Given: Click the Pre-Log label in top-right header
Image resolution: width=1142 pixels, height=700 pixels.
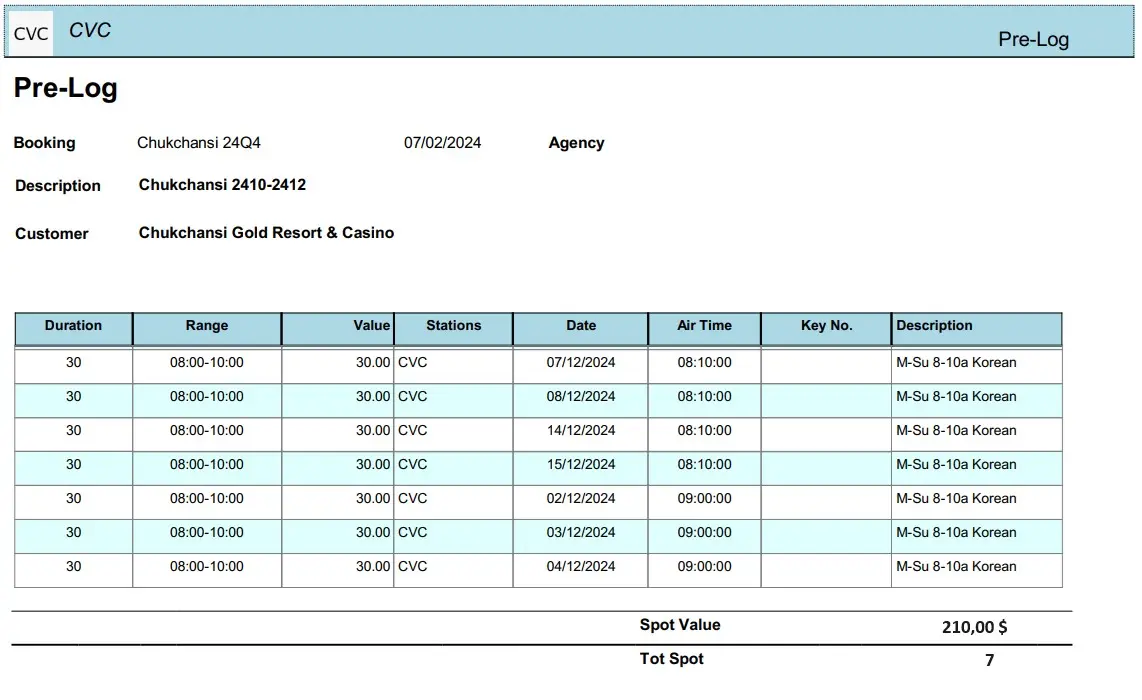Looking at the screenshot, I should pyautogui.click(x=1033, y=40).
